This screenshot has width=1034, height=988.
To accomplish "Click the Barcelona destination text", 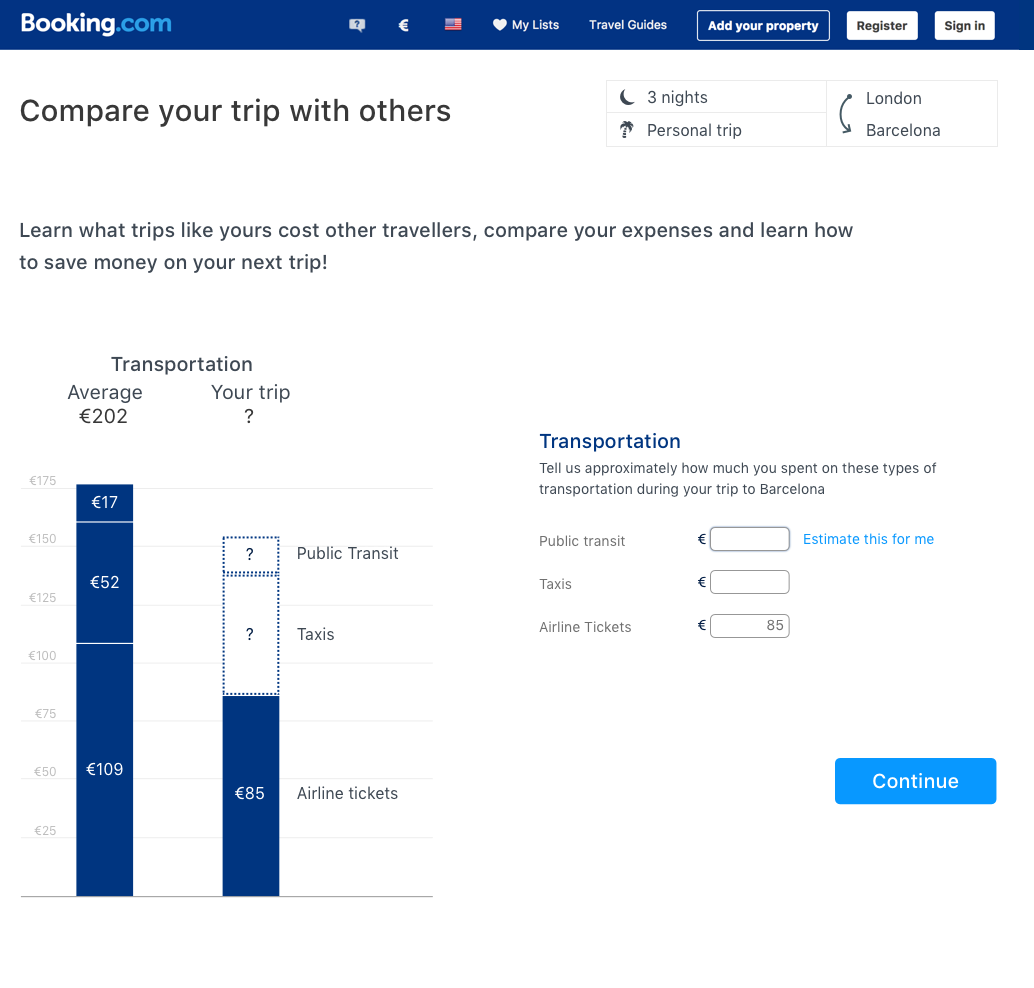I will coord(903,131).
